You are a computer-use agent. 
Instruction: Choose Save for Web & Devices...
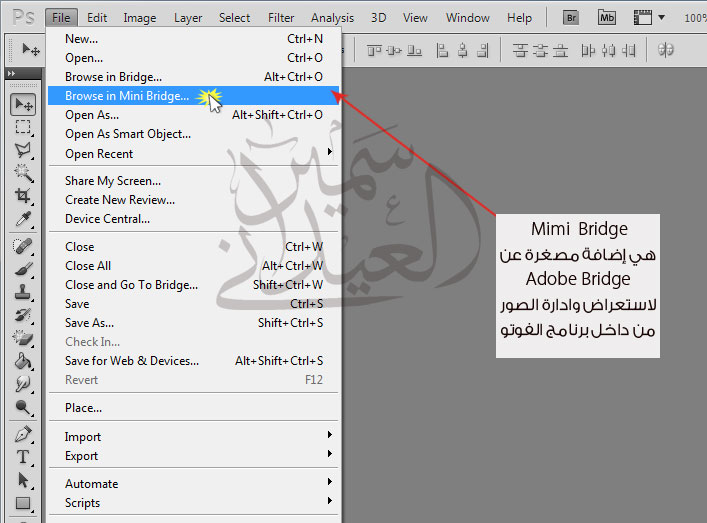click(x=193, y=361)
